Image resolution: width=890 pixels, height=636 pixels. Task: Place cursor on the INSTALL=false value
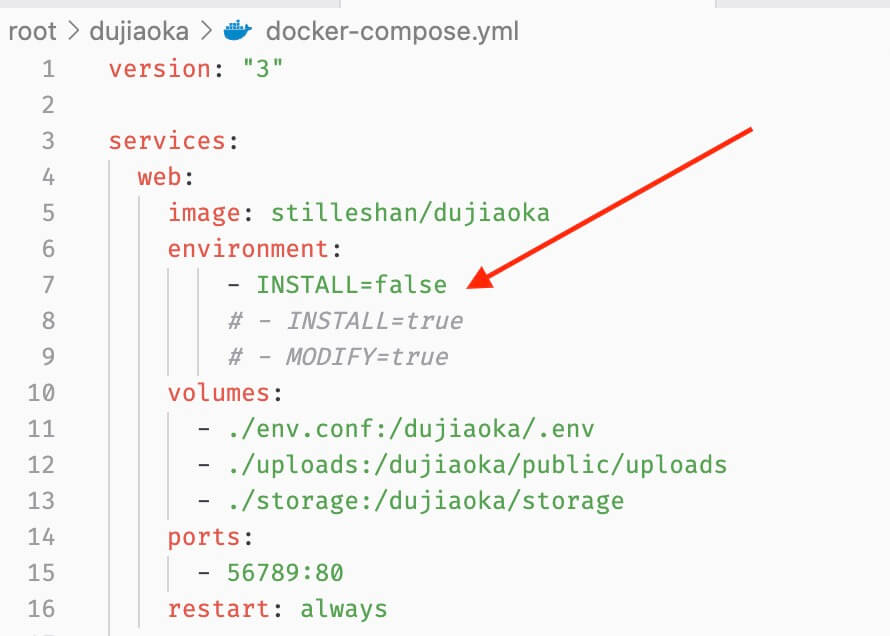point(351,285)
